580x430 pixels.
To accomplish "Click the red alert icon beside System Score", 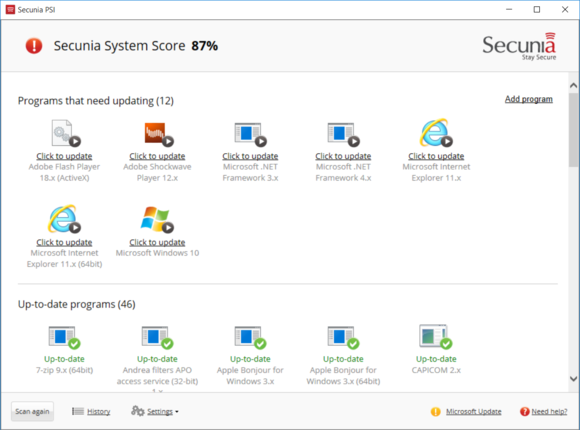I will pyautogui.click(x=34, y=46).
